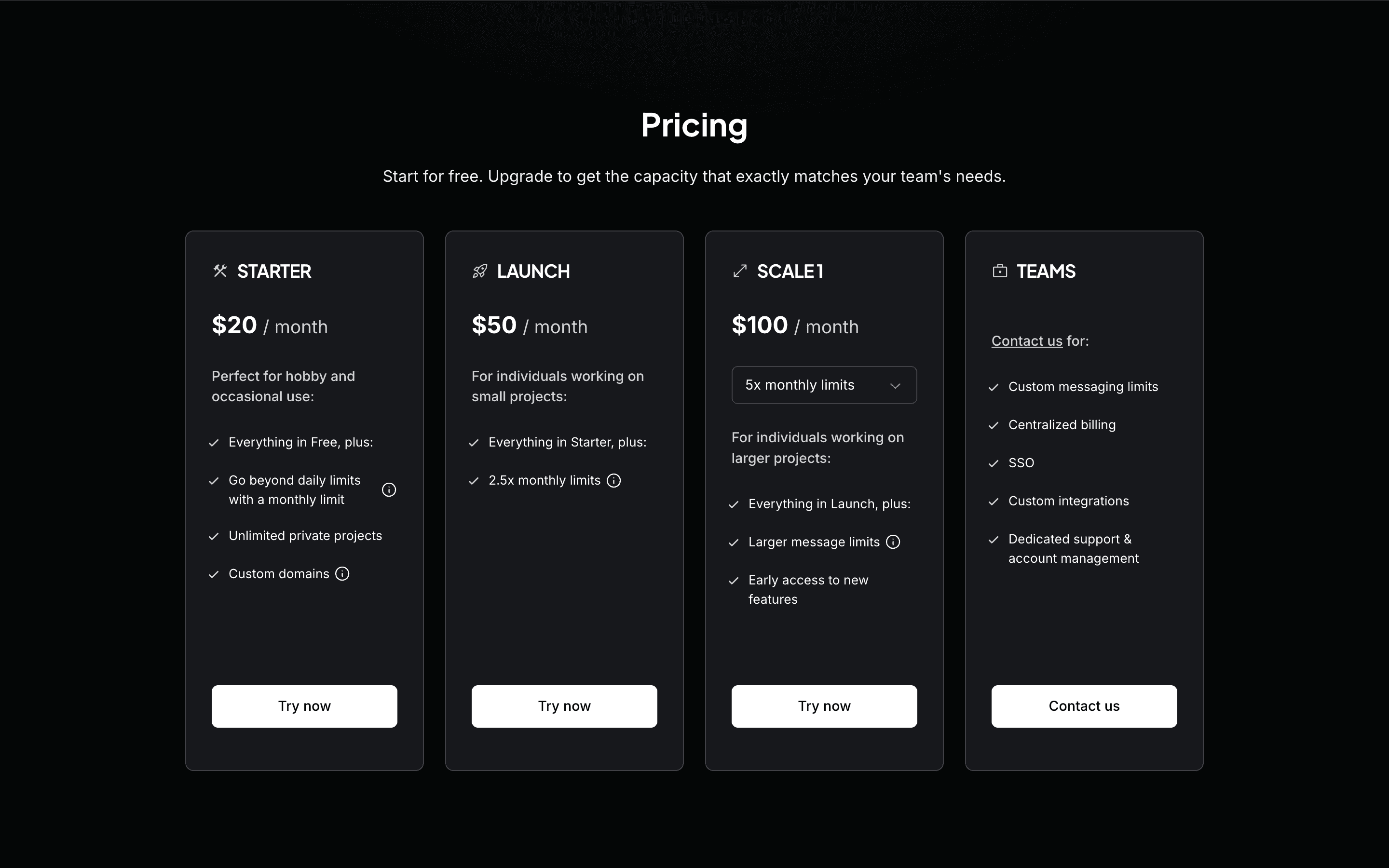Click Try now on Starter plan
Image resolution: width=1389 pixels, height=868 pixels.
(x=304, y=706)
